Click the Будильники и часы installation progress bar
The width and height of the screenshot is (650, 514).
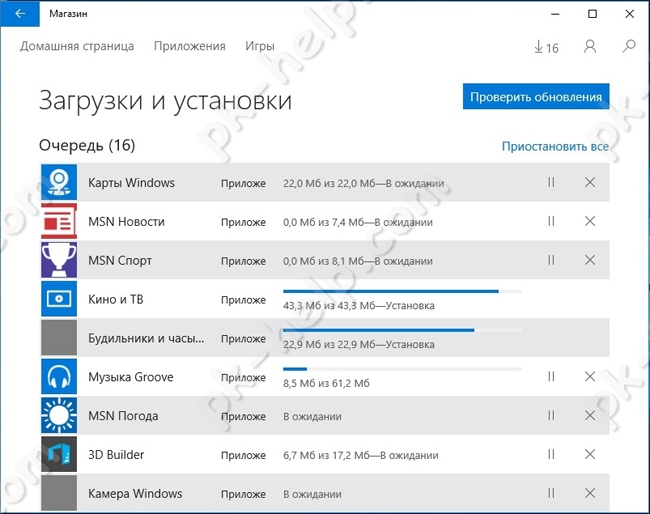(403, 330)
